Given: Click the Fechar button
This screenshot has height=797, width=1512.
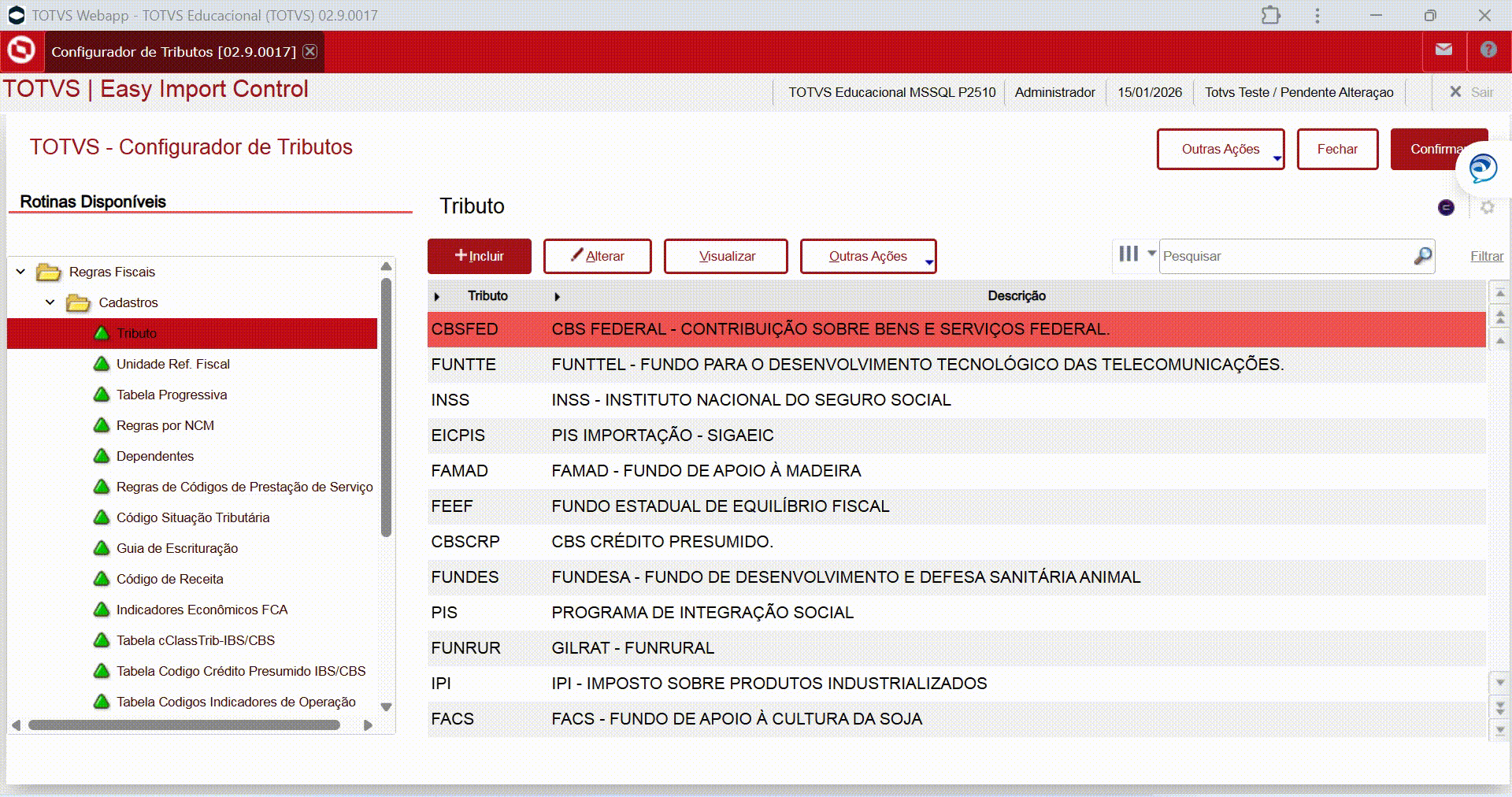Looking at the screenshot, I should point(1337,149).
